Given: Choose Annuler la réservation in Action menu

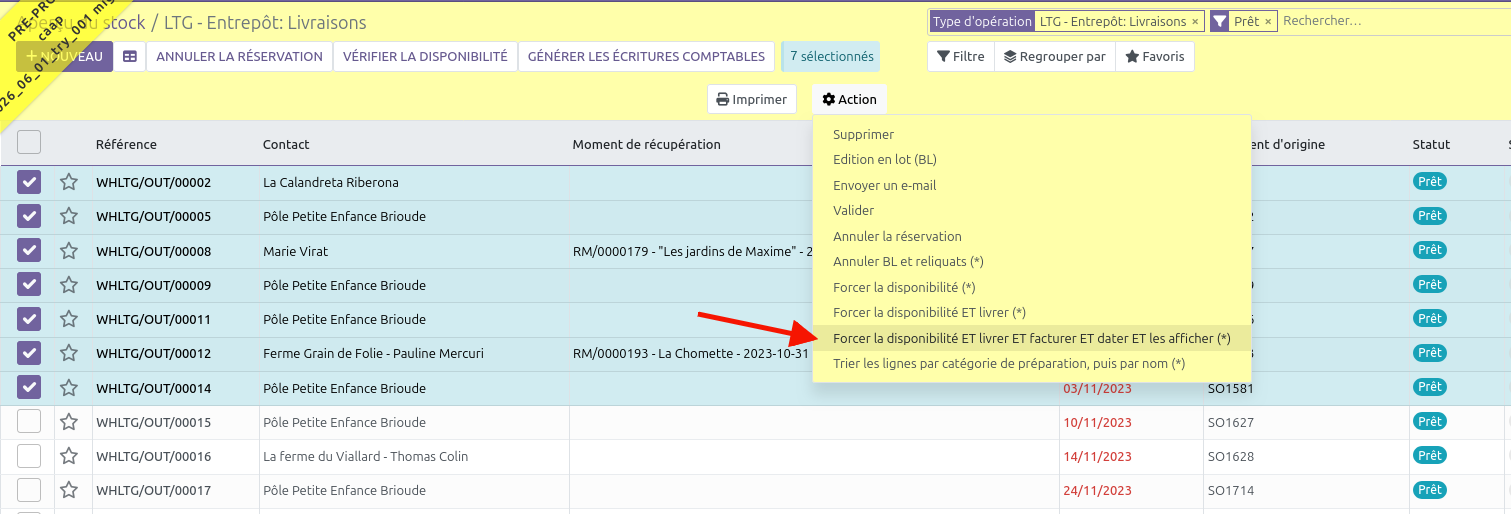Looking at the screenshot, I should pos(1031,236).
